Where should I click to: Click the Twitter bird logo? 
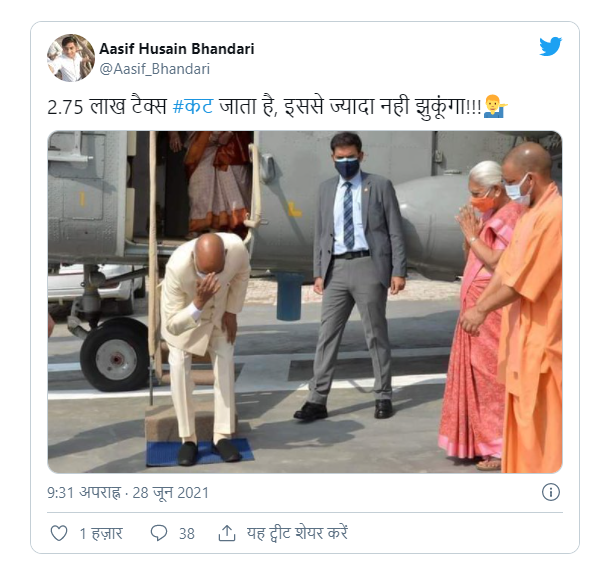click(x=551, y=46)
